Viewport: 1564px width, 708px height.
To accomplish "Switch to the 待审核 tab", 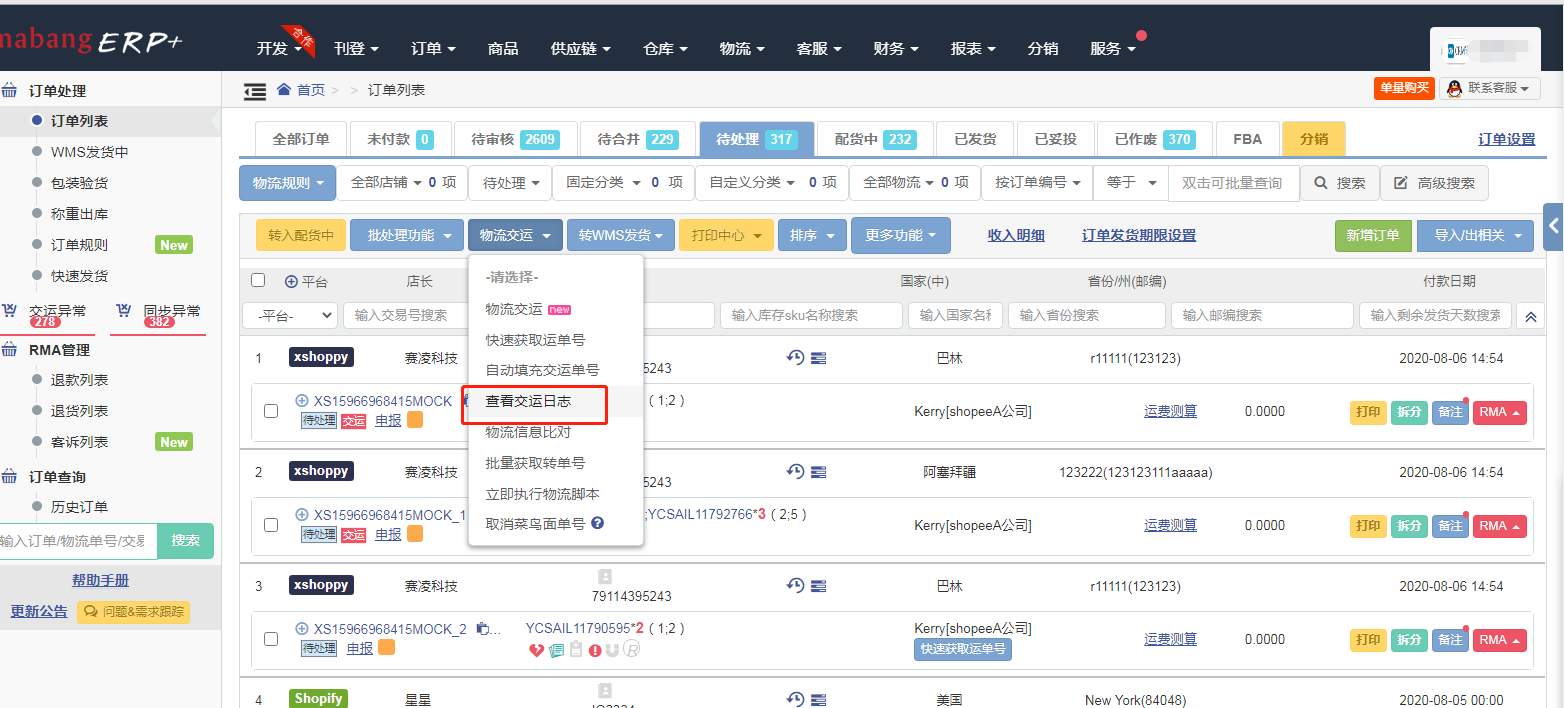I will (514, 139).
